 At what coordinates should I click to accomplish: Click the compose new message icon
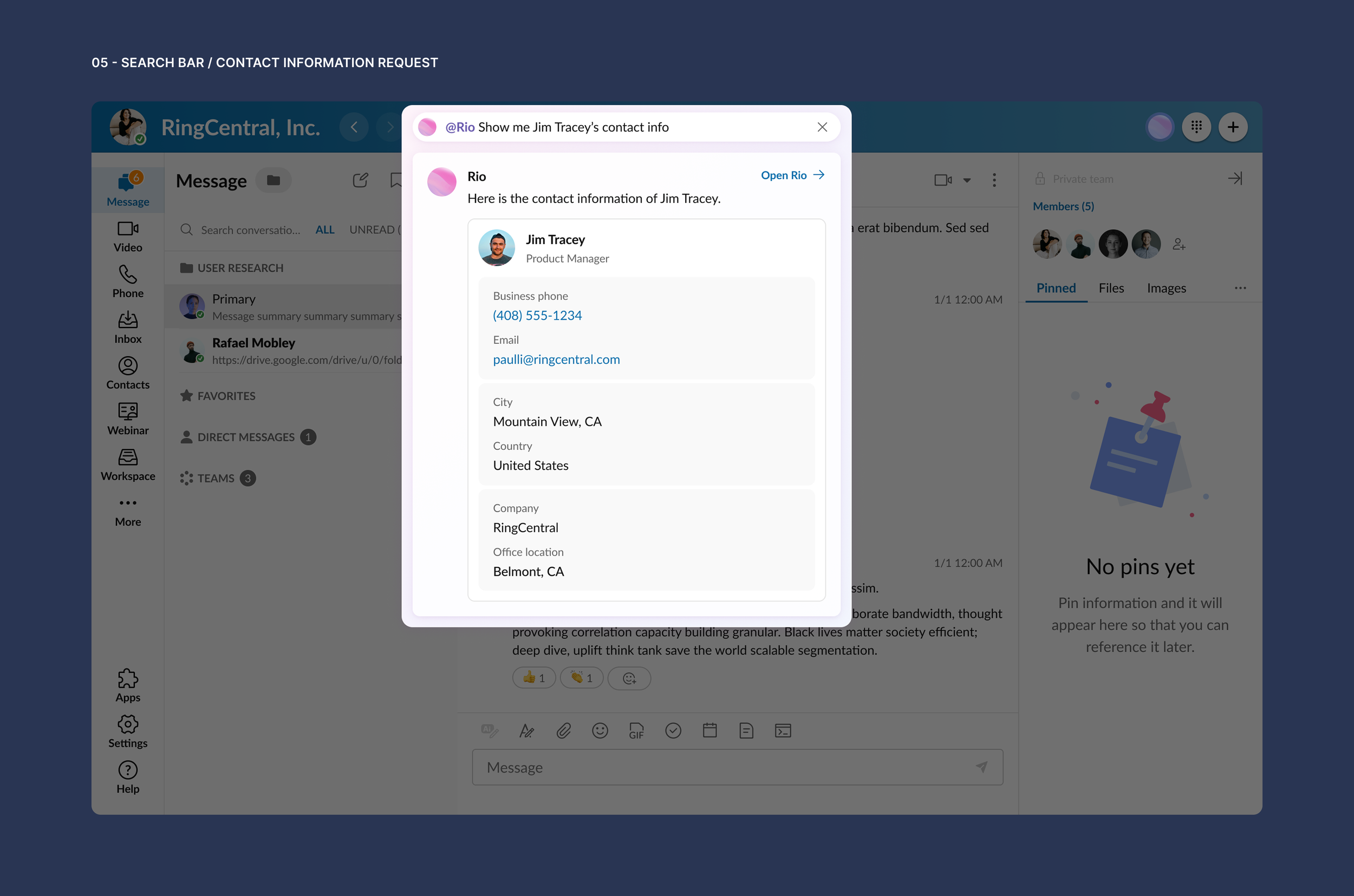(x=360, y=181)
